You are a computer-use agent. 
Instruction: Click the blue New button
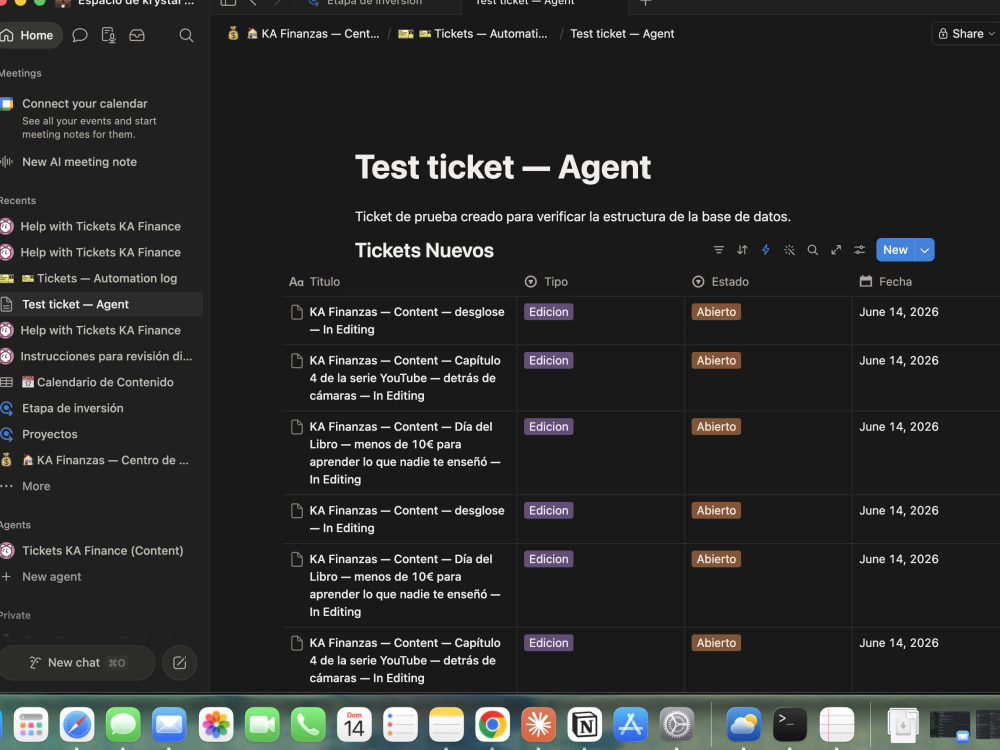(x=895, y=250)
